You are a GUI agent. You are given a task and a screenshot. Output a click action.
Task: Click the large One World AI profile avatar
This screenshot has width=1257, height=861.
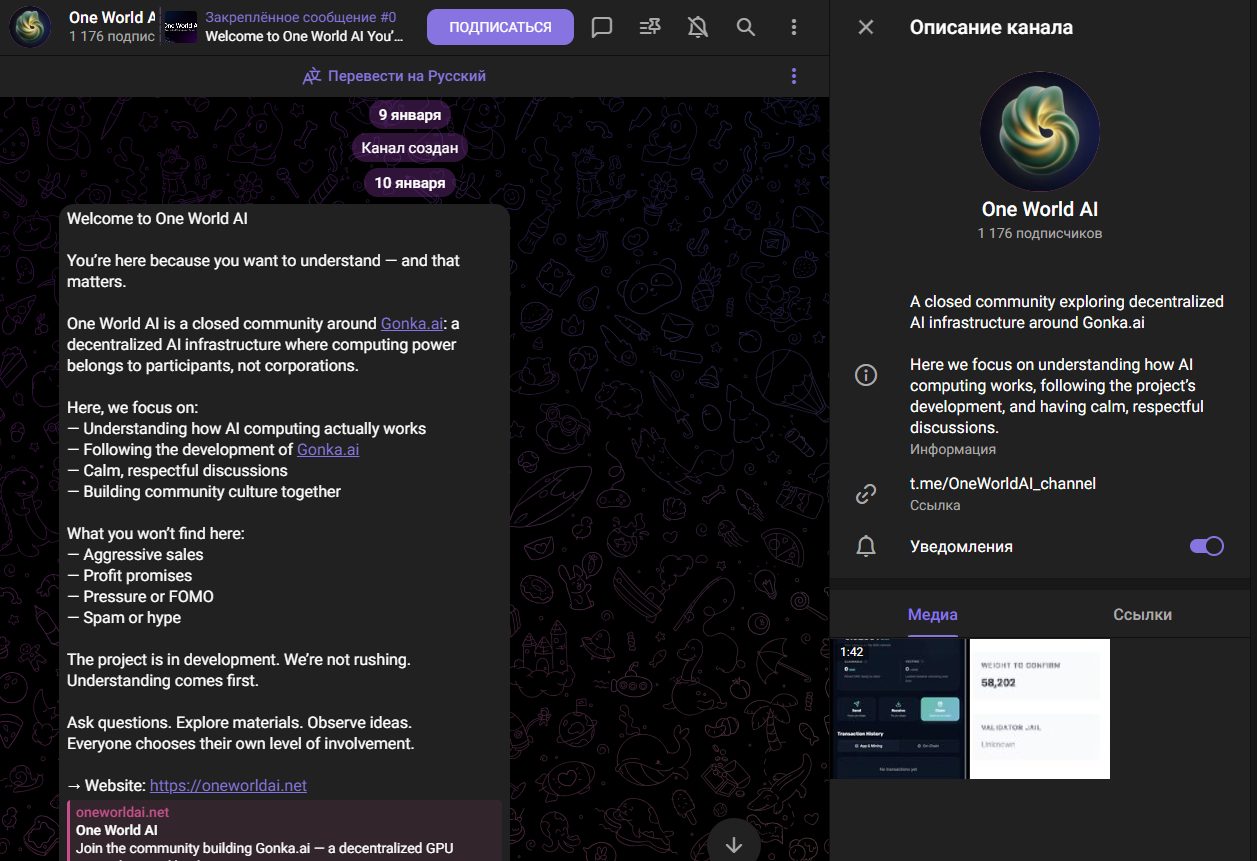1039,132
